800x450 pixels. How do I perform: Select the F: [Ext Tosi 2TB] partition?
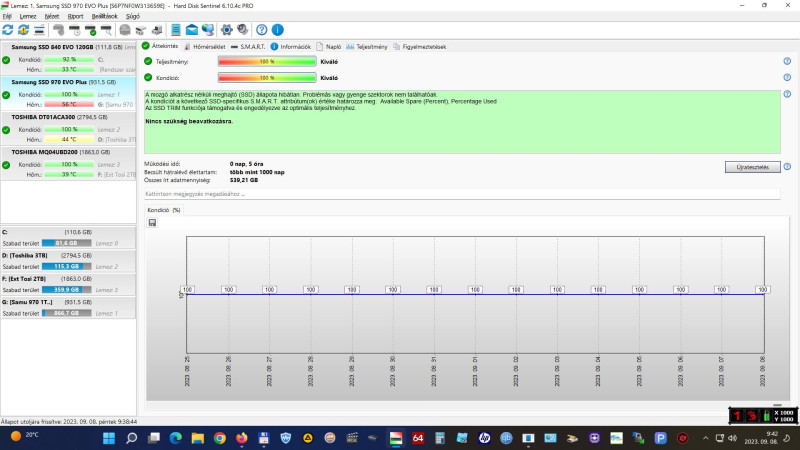[x=68, y=284]
